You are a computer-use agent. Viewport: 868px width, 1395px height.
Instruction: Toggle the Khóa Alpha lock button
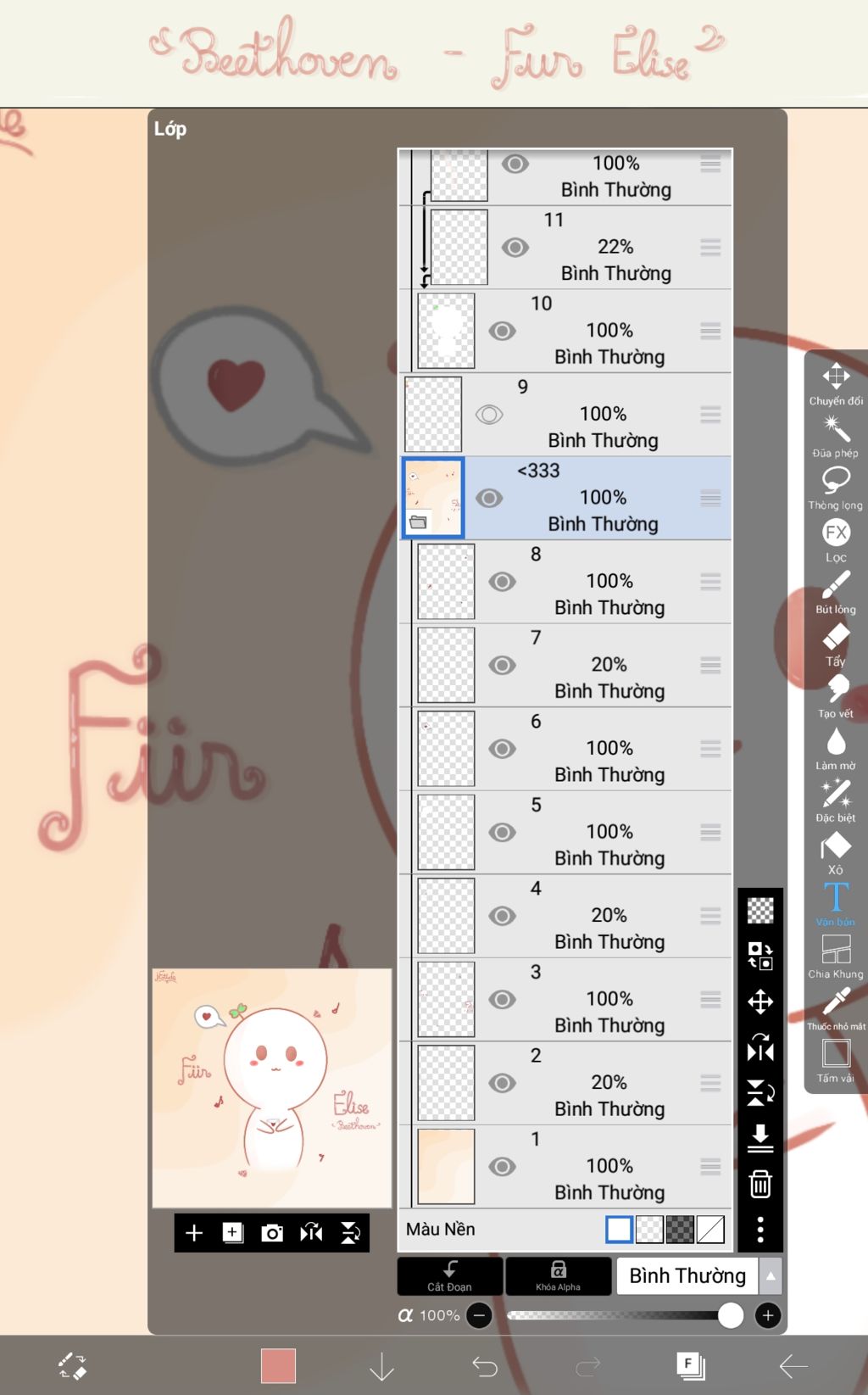coord(558,1275)
